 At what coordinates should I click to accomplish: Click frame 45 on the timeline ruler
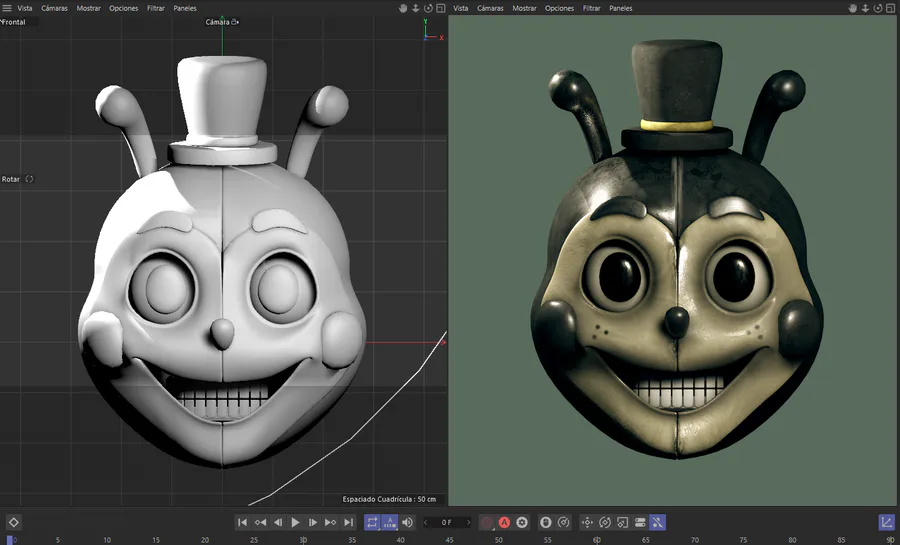coord(449,540)
